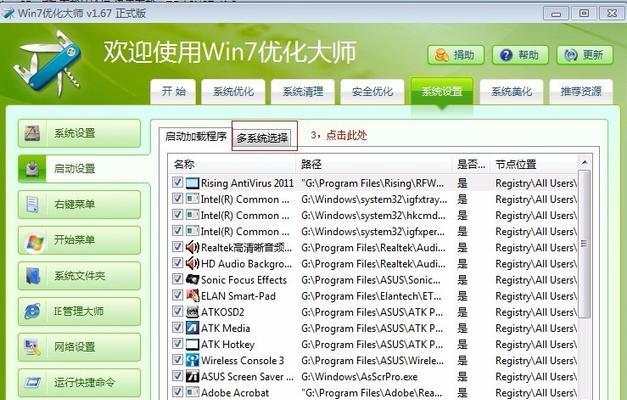Click the Realtek高清晰音频 speaker icon

tap(192, 248)
